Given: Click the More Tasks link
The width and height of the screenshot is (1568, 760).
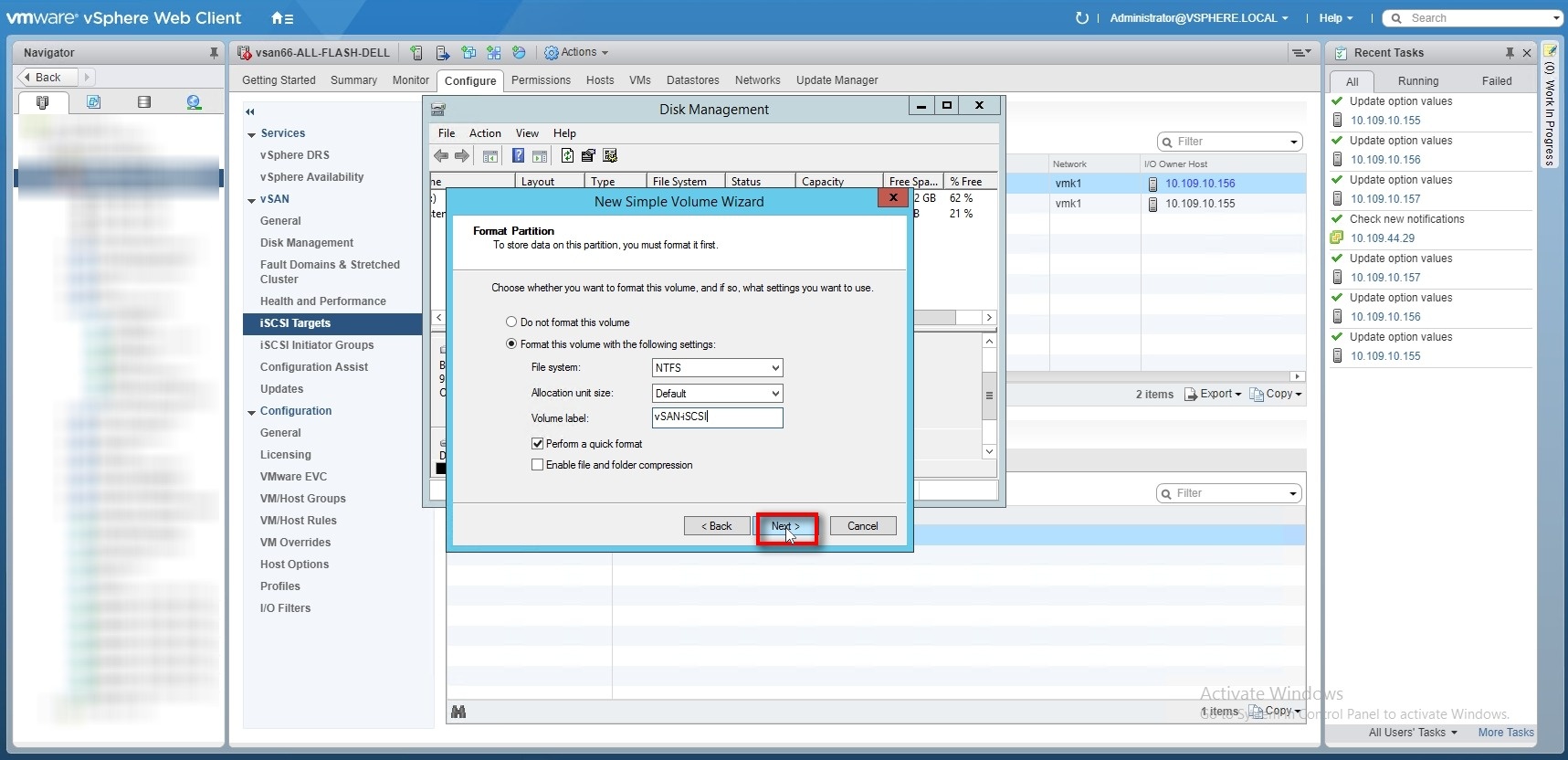Looking at the screenshot, I should point(1505,733).
